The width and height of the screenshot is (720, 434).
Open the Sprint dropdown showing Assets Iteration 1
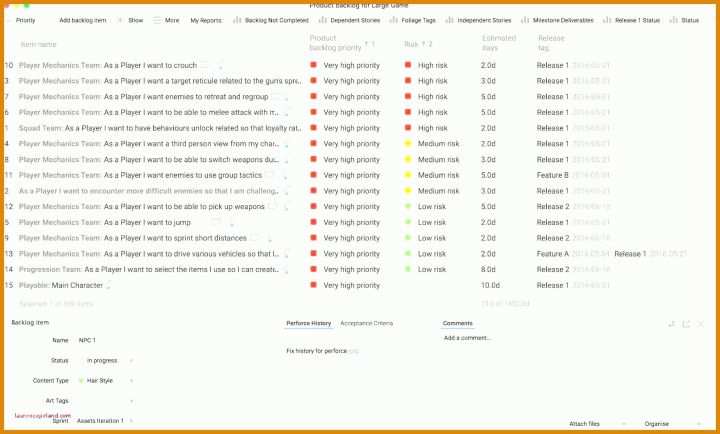[x=105, y=421]
